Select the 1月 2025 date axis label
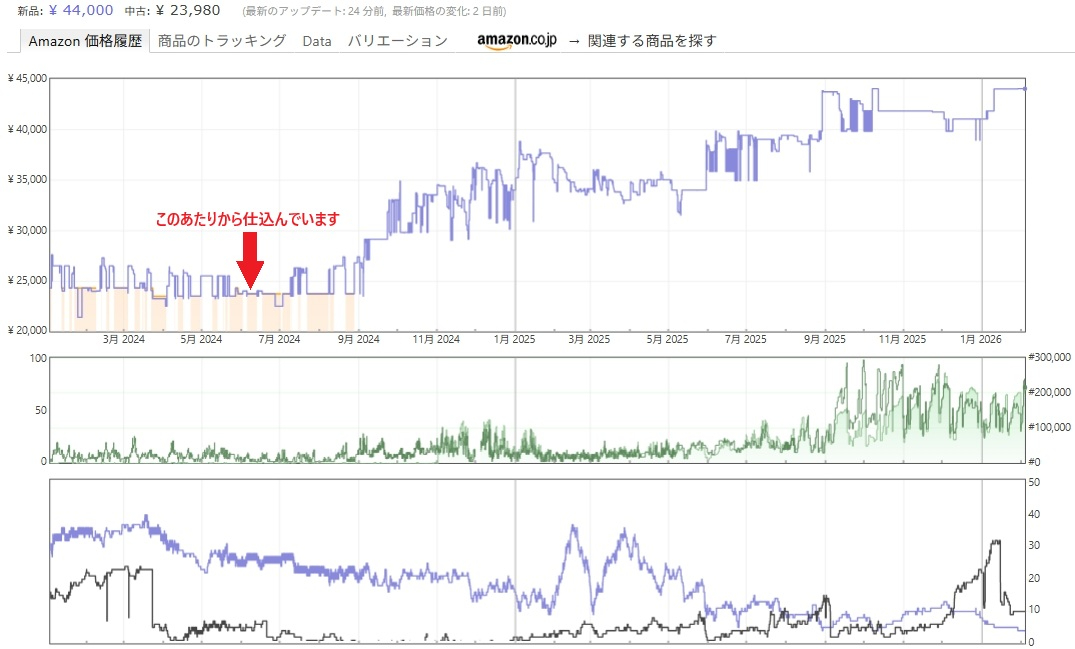1075x649 pixels. [513, 340]
